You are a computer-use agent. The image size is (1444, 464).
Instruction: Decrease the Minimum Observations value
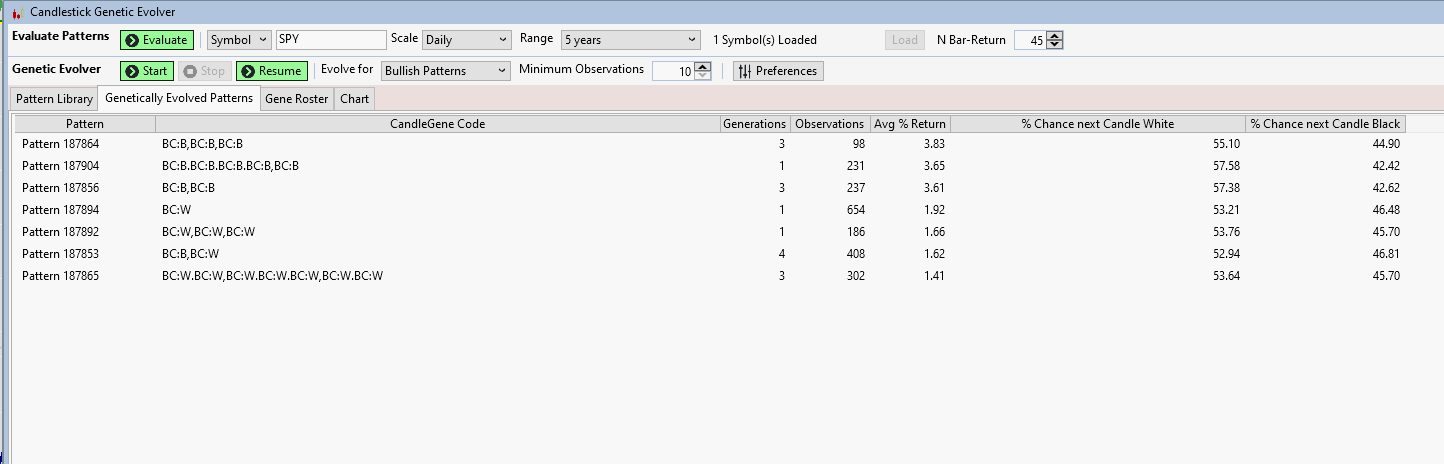click(x=703, y=76)
